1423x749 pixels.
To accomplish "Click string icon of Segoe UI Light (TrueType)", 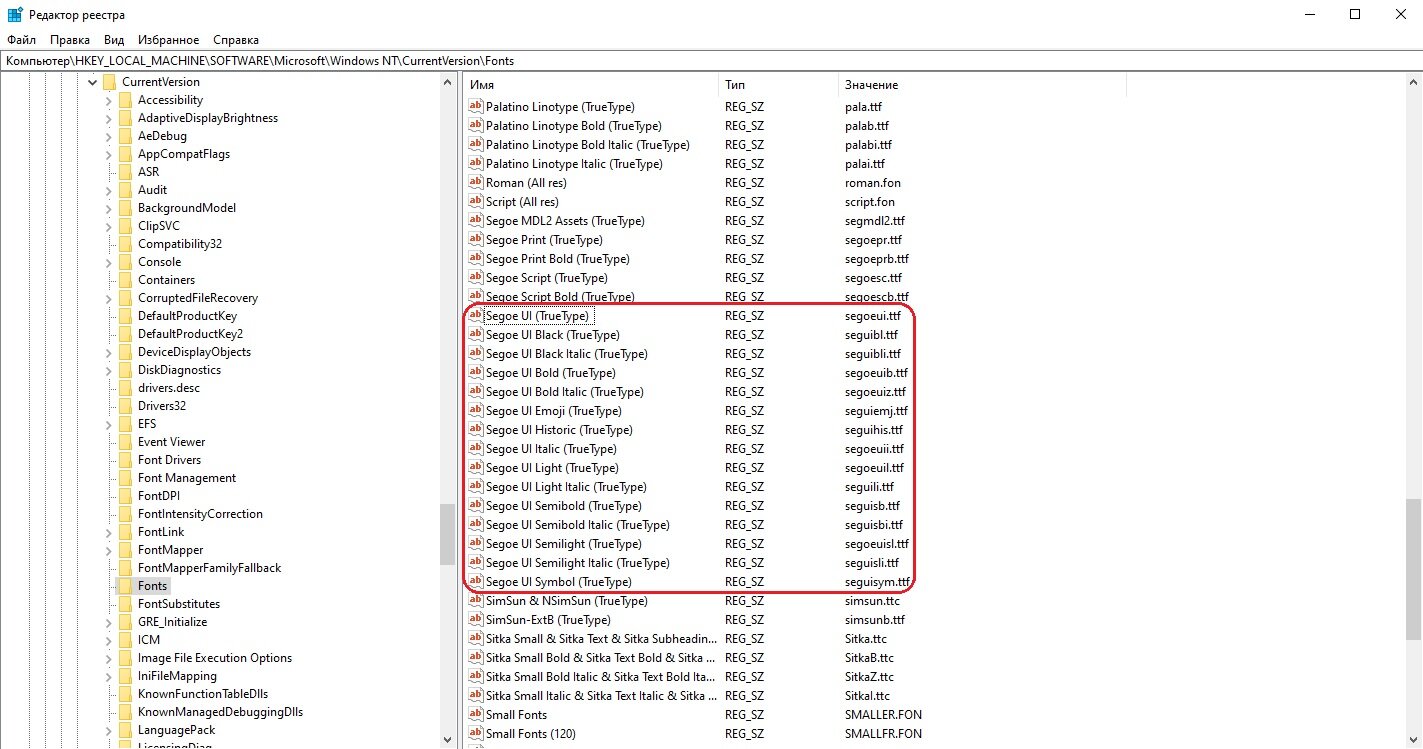I will tap(476, 468).
